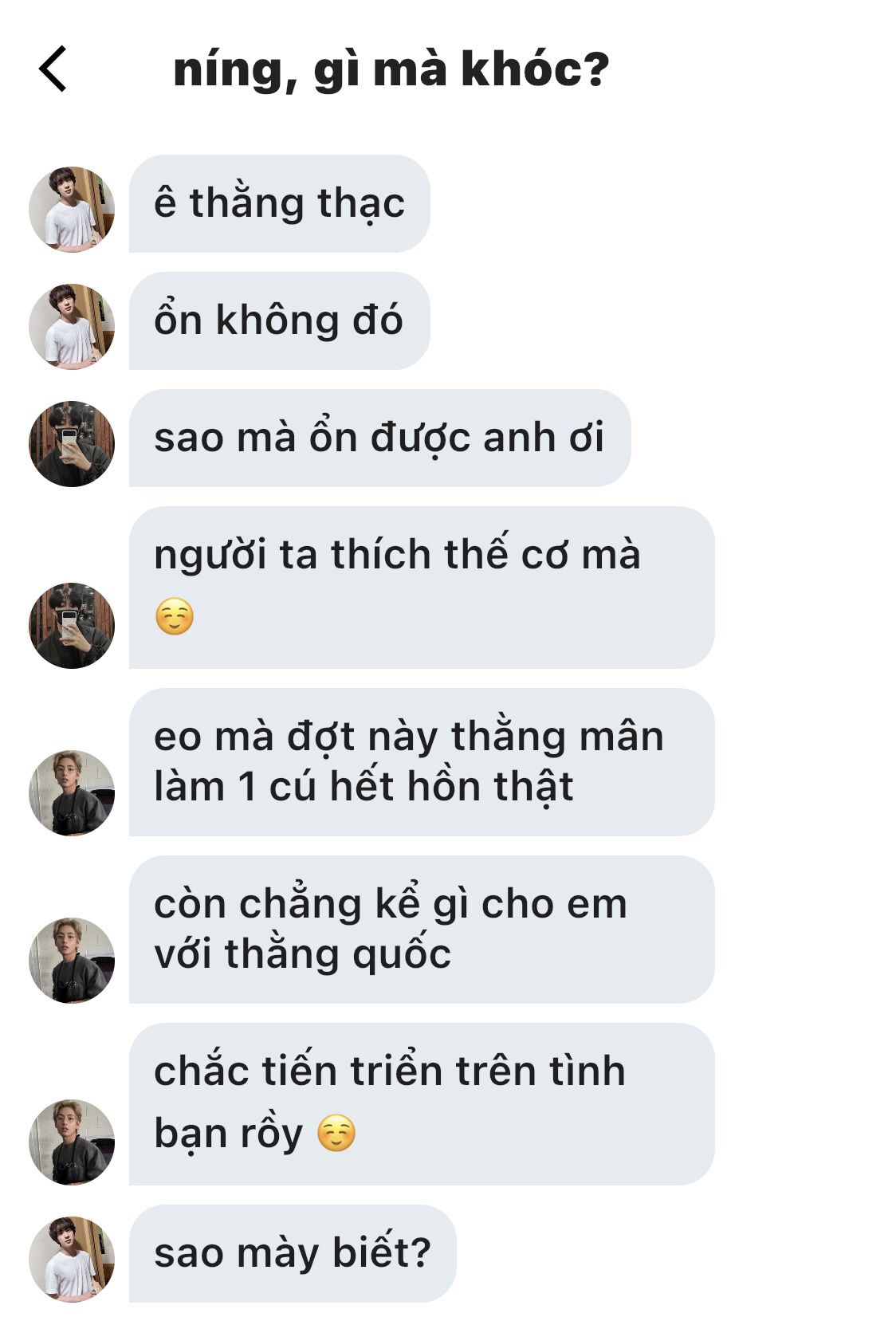Tap the emoji after 'bạn rồy'
Screen dimensions: 896x1317
[x=336, y=1133]
